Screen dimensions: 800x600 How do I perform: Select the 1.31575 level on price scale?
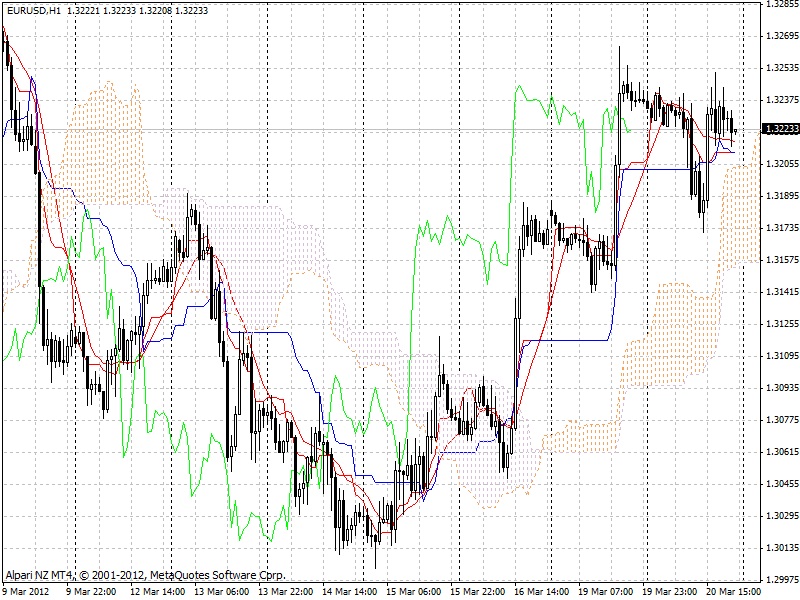(779, 260)
